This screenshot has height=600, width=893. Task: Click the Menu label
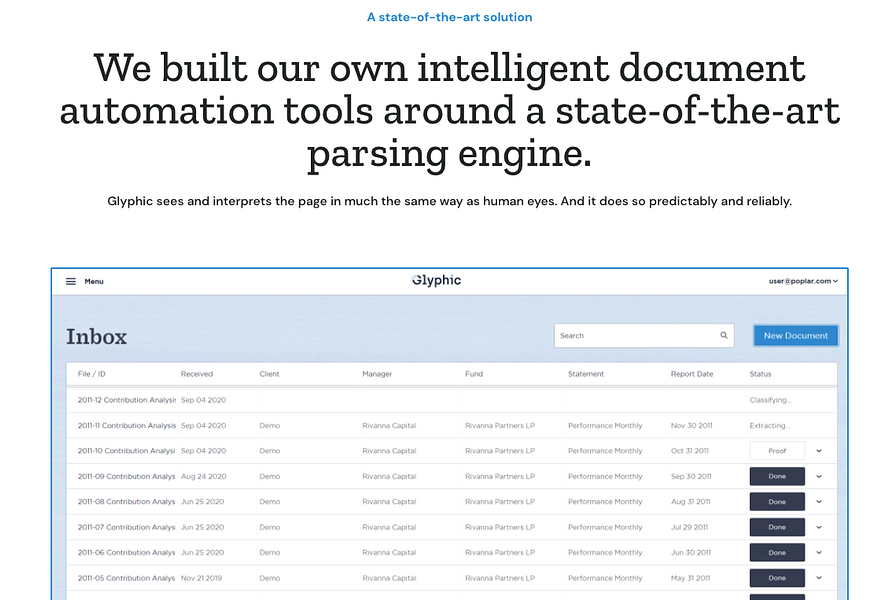coord(94,281)
